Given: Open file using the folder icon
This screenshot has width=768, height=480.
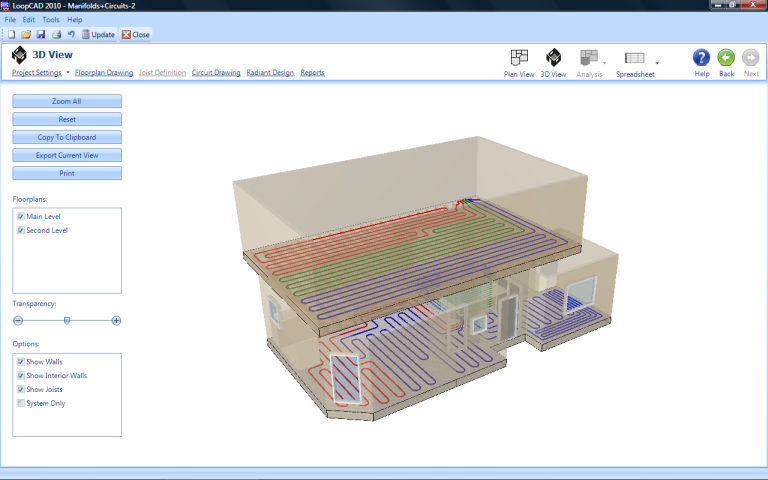Looking at the screenshot, I should pyautogui.click(x=26, y=34).
